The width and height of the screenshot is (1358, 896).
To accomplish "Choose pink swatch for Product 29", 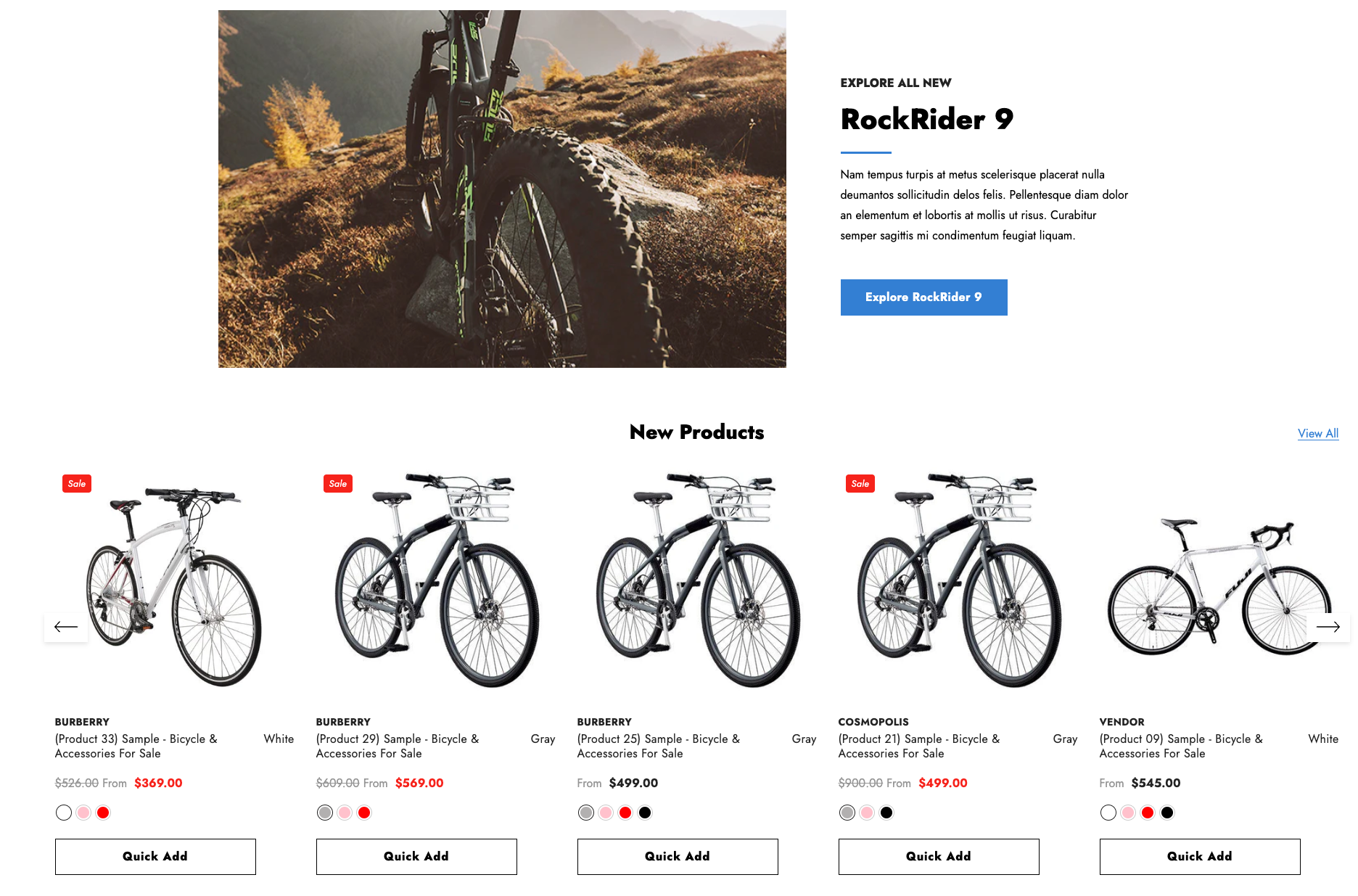I will [345, 813].
